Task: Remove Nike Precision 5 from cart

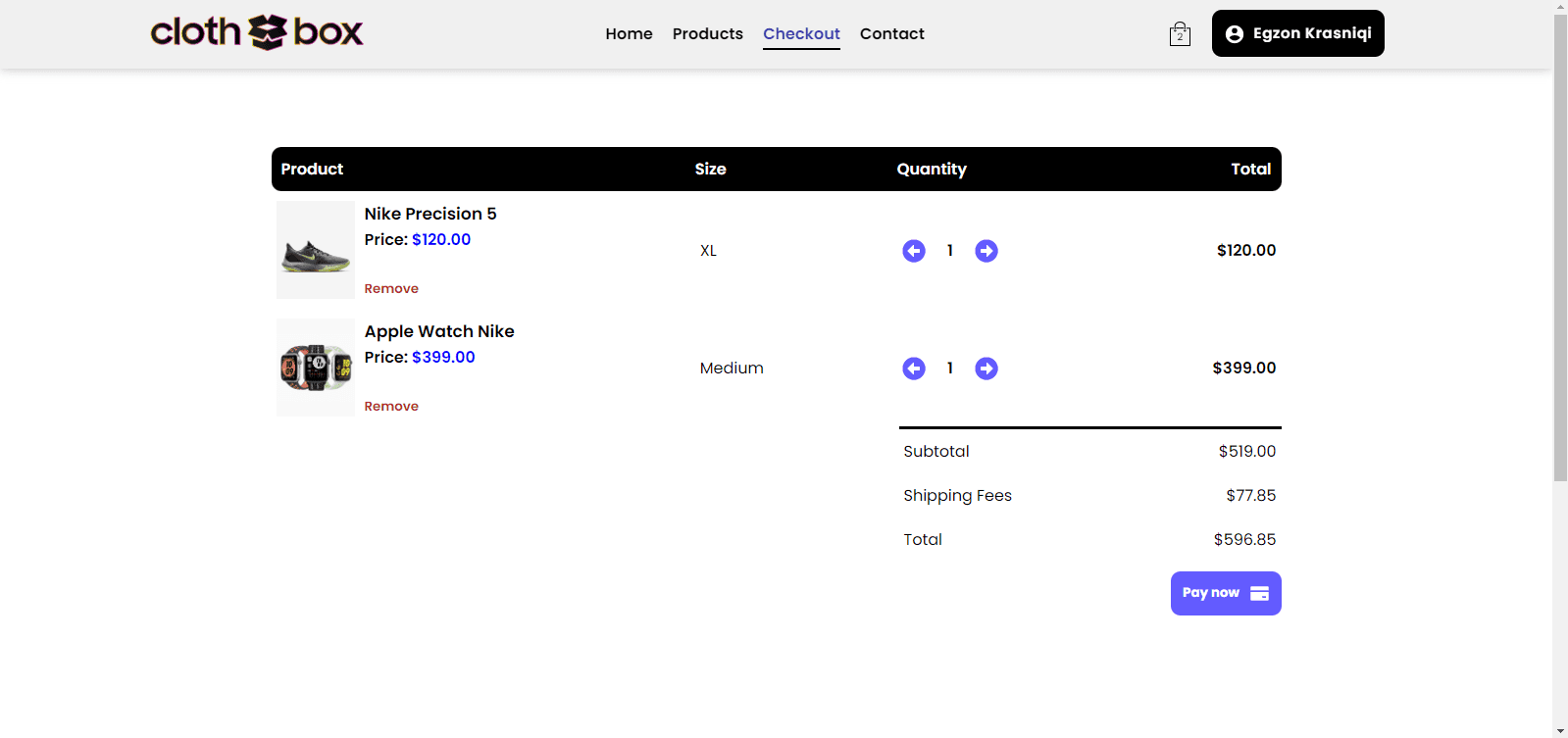Action: tap(391, 288)
